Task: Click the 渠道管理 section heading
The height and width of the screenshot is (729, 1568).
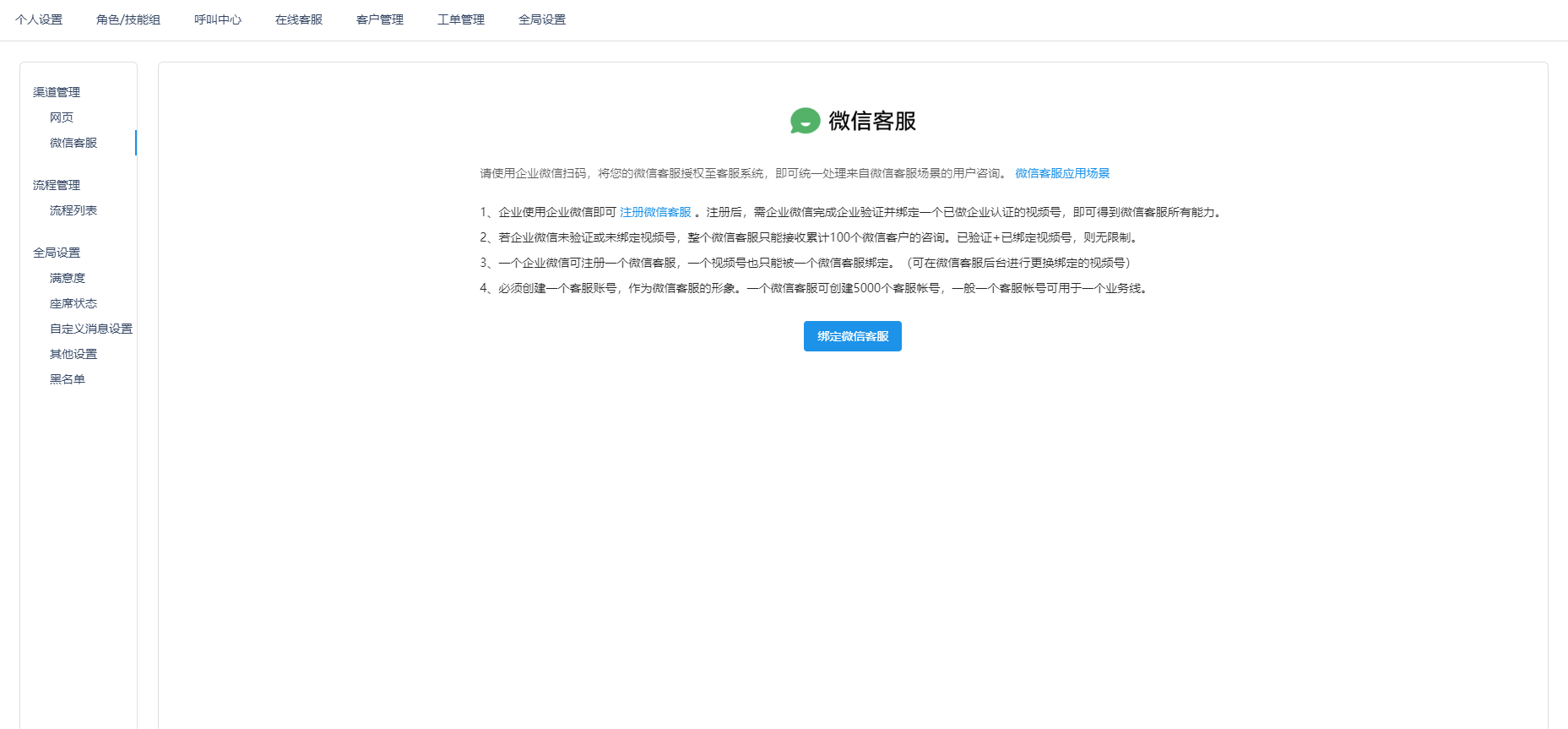Action: coord(57,92)
